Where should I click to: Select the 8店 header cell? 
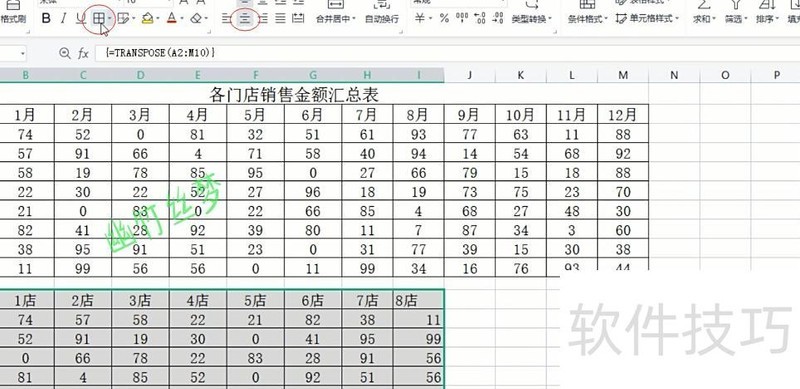point(418,301)
